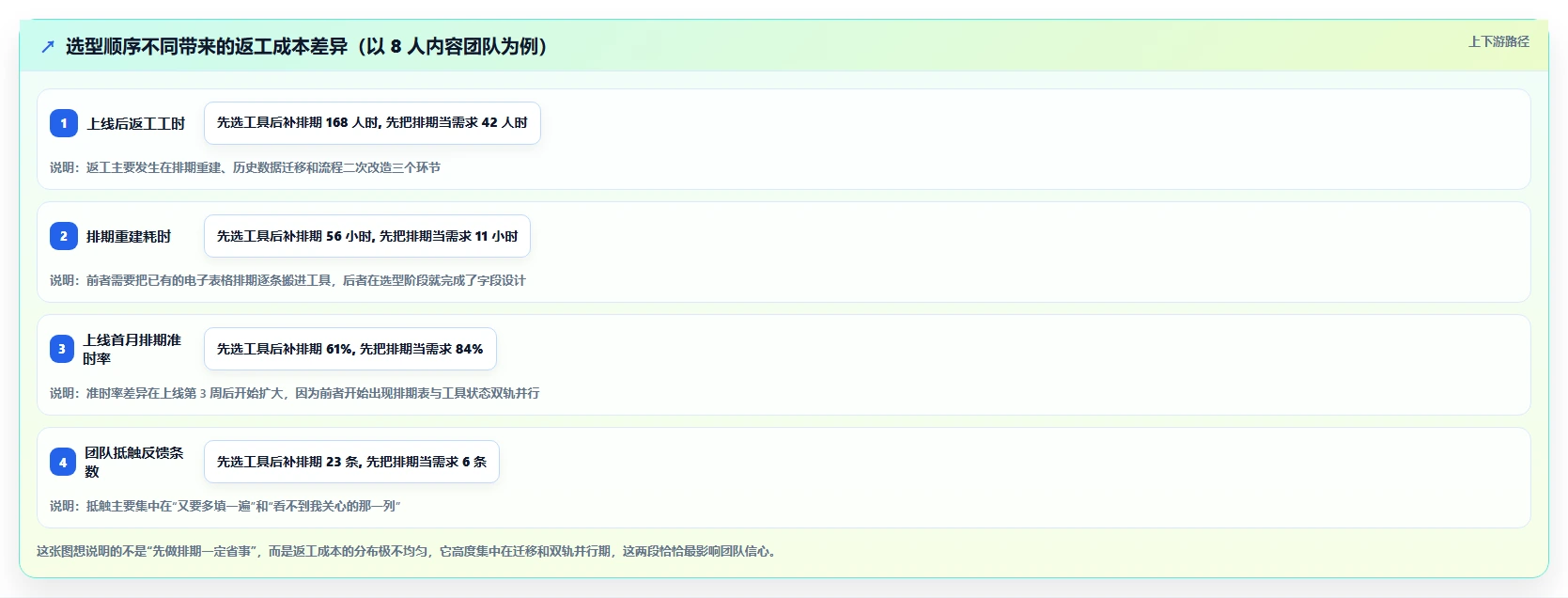Click the value chip showing 168 人时 and 42 人时
Screen dimensions: 1568x598
372,123
